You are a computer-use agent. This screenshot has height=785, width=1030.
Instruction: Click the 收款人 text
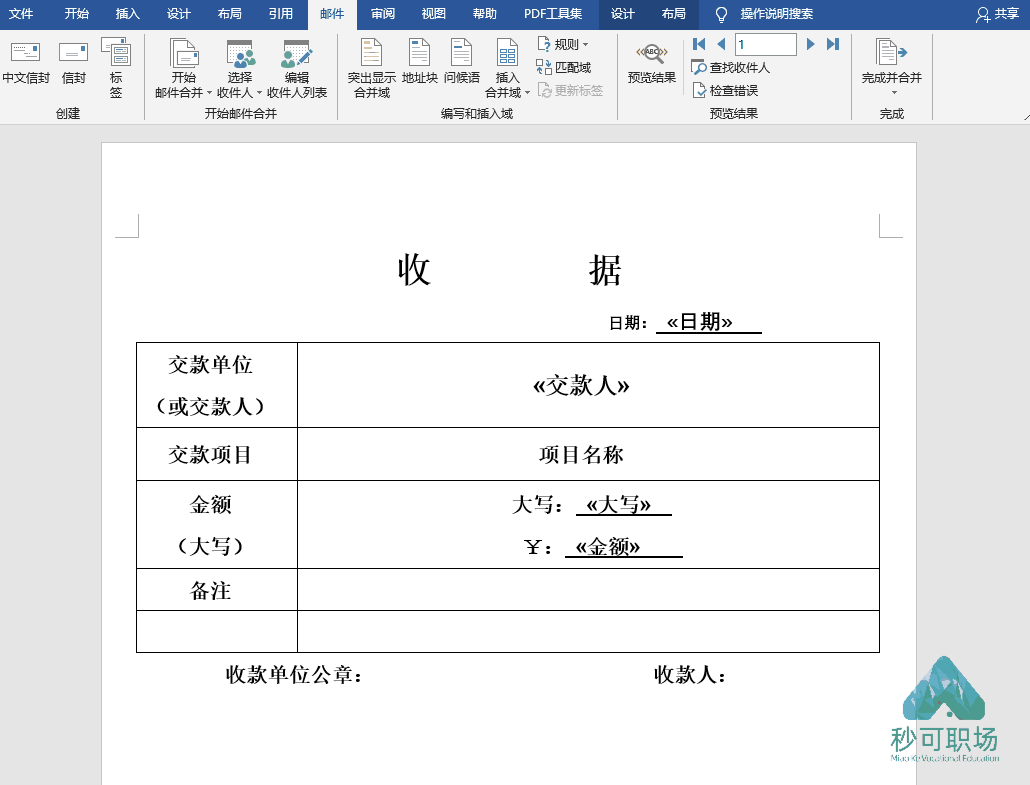point(690,675)
